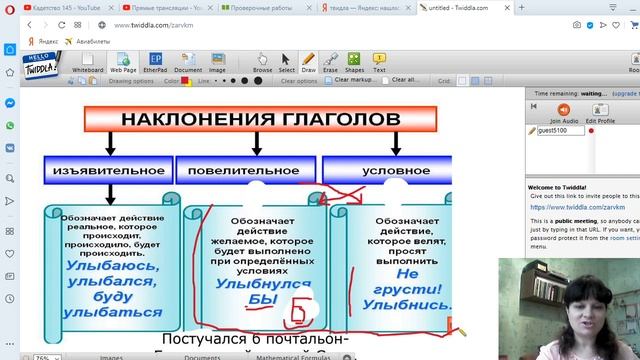Viewport: 640px width, 360px height.
Task: Pick the Erase tool
Action: [x=330, y=62]
